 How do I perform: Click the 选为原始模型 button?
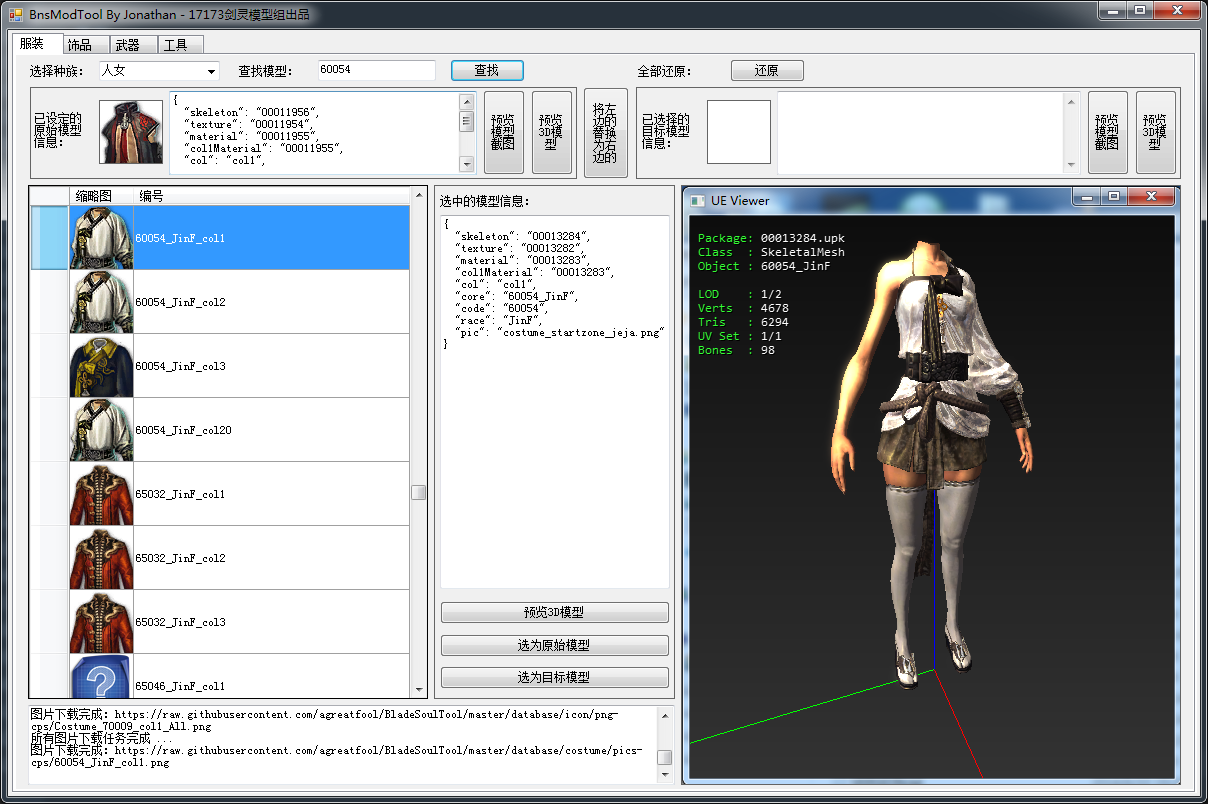click(x=555, y=645)
